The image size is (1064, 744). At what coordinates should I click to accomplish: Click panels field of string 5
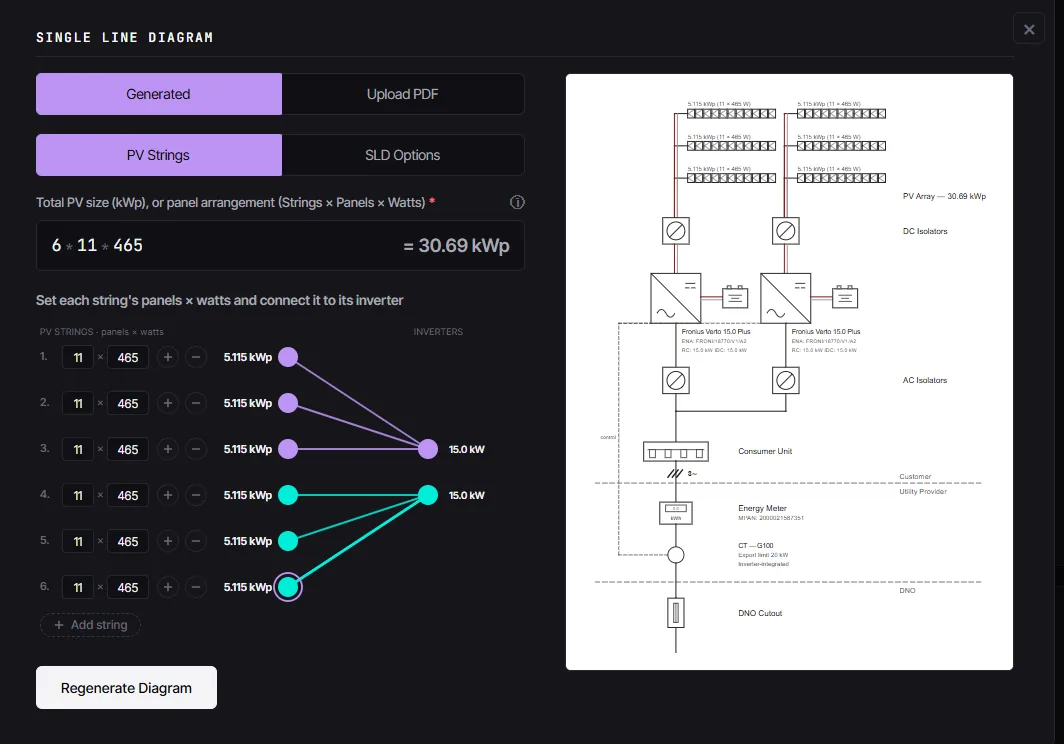click(x=78, y=542)
